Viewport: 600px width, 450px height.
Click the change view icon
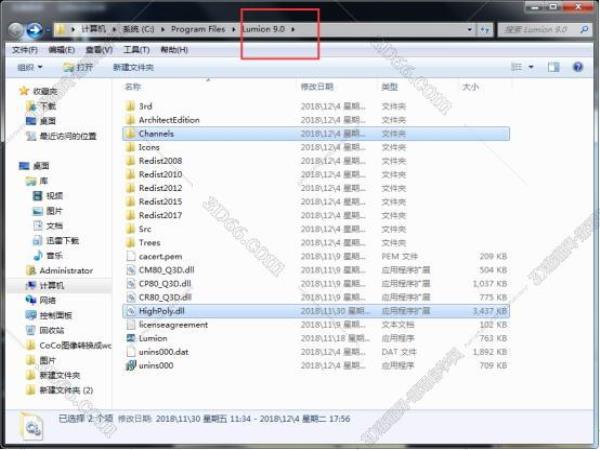[x=517, y=67]
